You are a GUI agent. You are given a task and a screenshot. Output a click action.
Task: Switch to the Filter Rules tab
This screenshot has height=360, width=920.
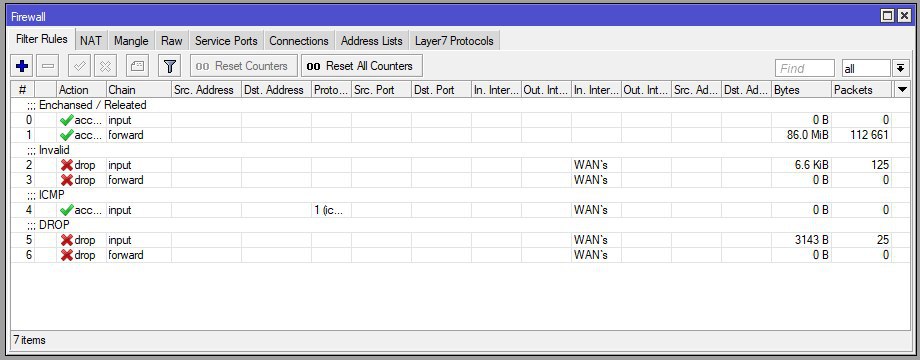[x=42, y=39]
